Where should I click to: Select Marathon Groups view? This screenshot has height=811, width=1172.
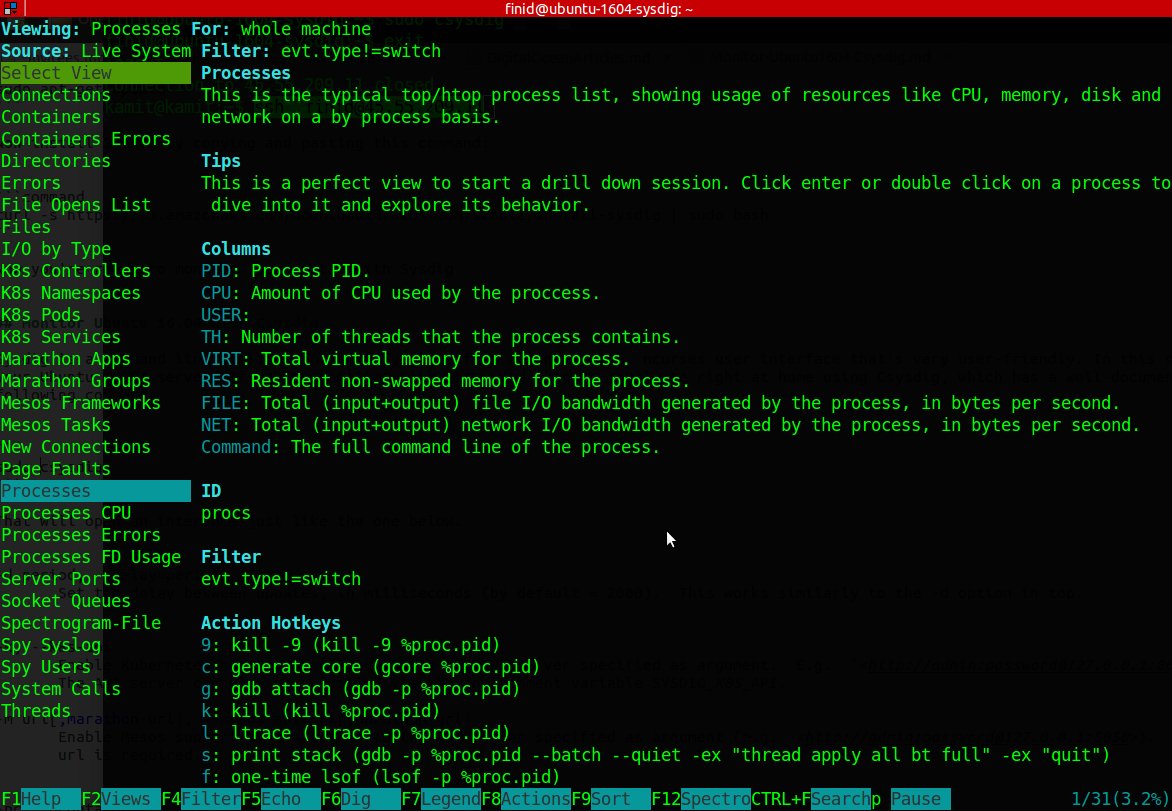click(x=75, y=381)
